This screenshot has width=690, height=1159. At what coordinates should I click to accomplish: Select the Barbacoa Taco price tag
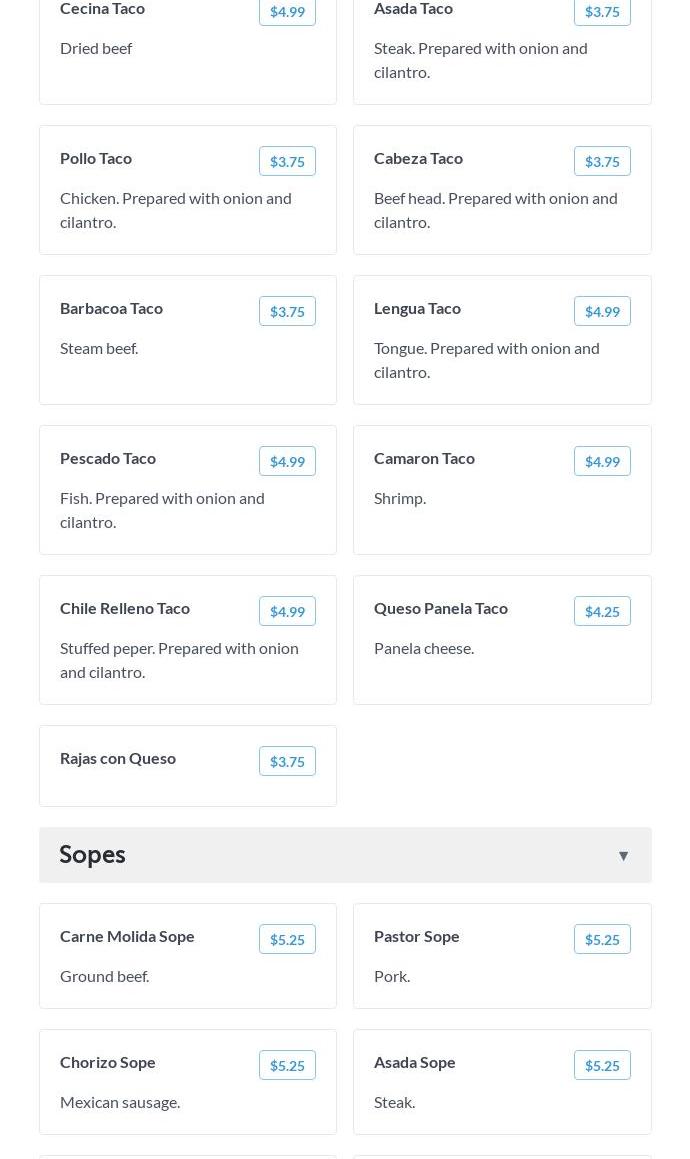point(287,312)
